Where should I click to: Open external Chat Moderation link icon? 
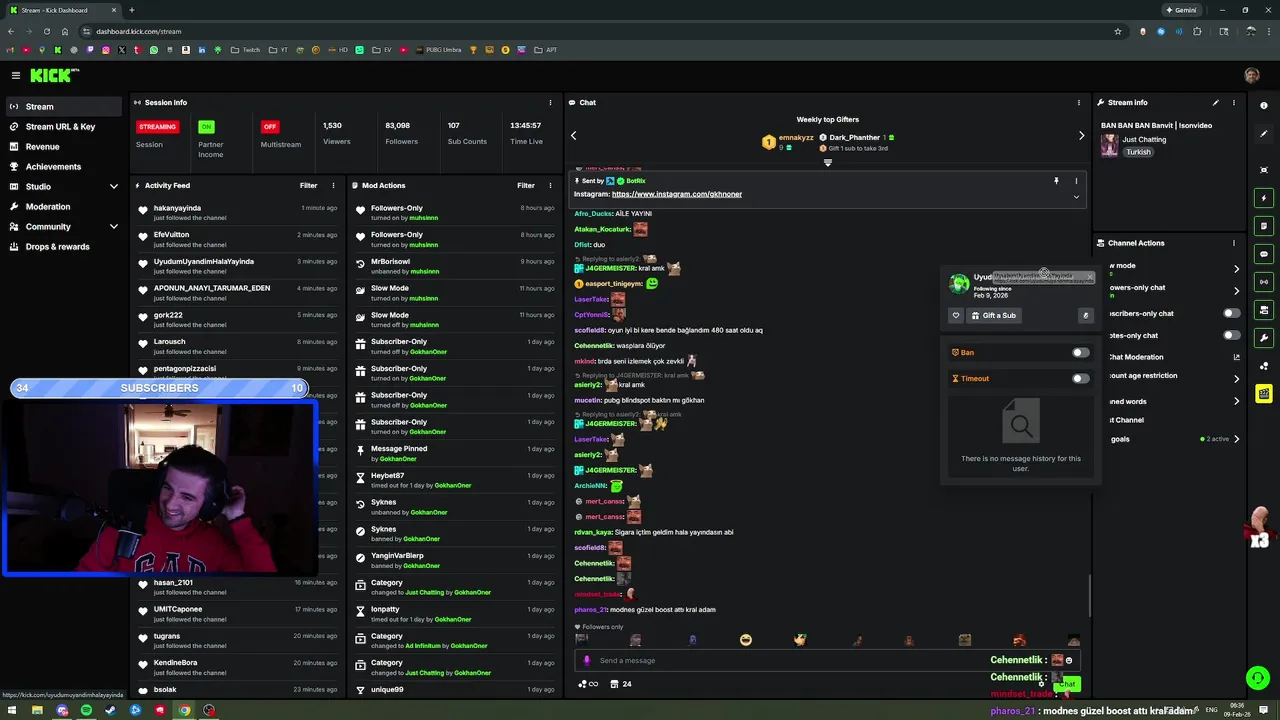[x=1237, y=357]
